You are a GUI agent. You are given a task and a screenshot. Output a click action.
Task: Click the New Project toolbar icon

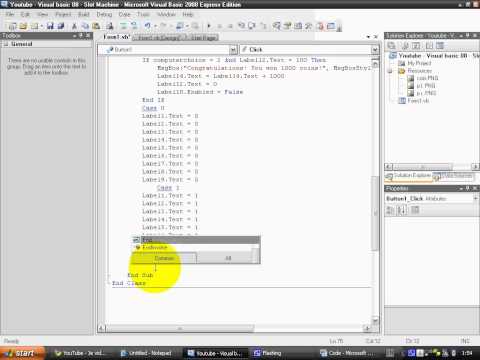coord(12,26)
